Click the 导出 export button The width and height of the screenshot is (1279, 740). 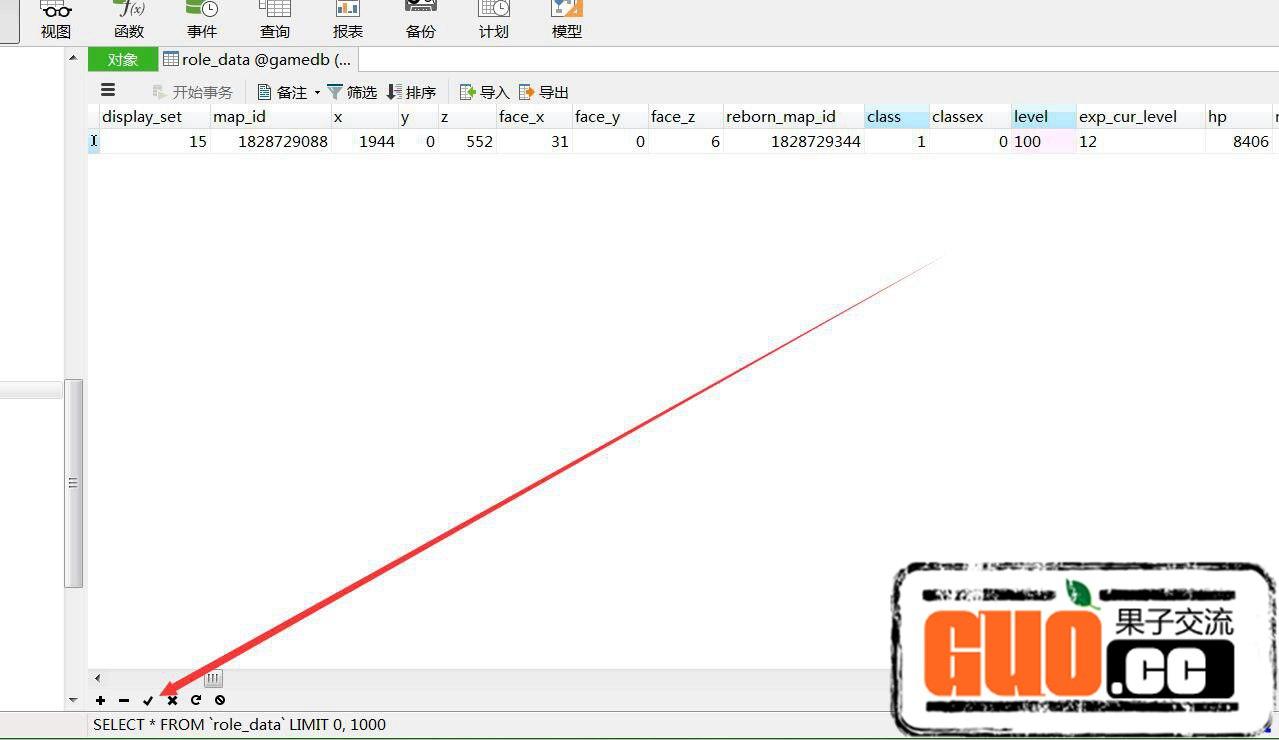coord(543,92)
